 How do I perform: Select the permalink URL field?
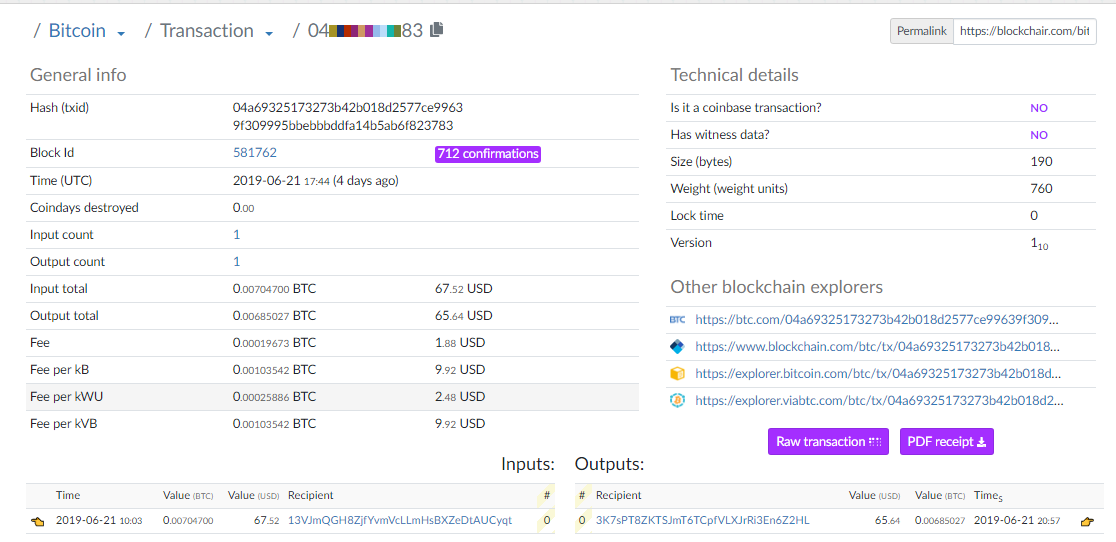click(1025, 31)
